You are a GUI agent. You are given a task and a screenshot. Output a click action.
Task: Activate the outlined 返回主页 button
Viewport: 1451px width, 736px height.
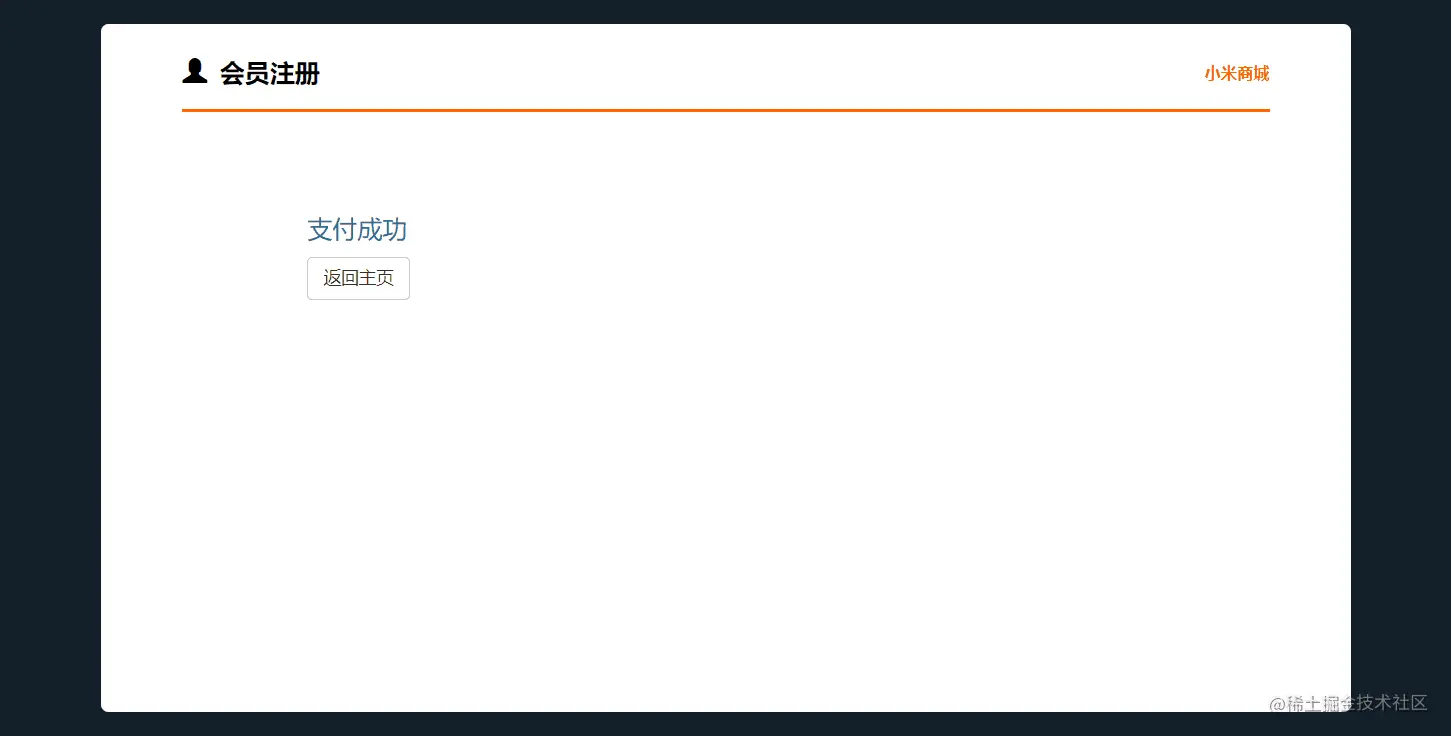pyautogui.click(x=358, y=278)
